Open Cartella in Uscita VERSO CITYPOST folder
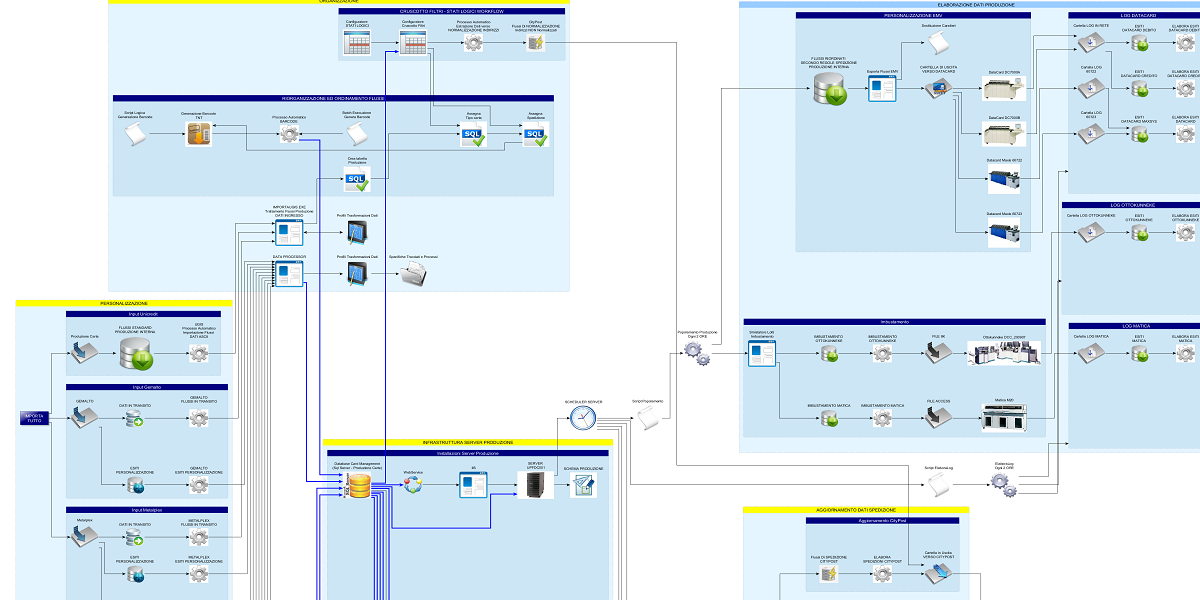Image resolution: width=1200 pixels, height=600 pixels. click(938, 574)
